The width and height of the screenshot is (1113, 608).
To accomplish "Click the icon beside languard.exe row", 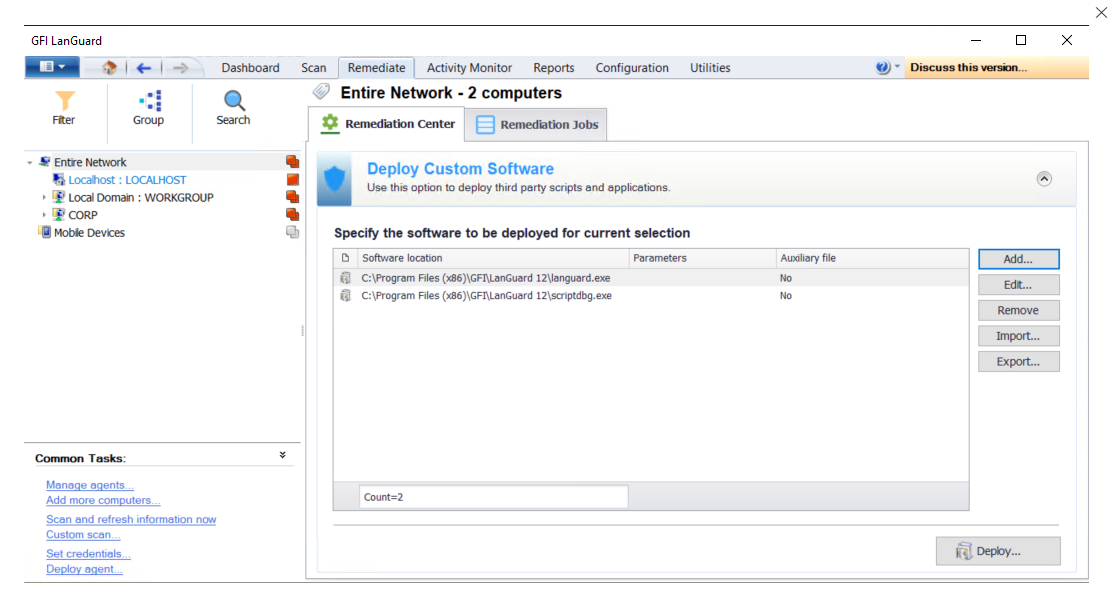I will pyautogui.click(x=346, y=278).
